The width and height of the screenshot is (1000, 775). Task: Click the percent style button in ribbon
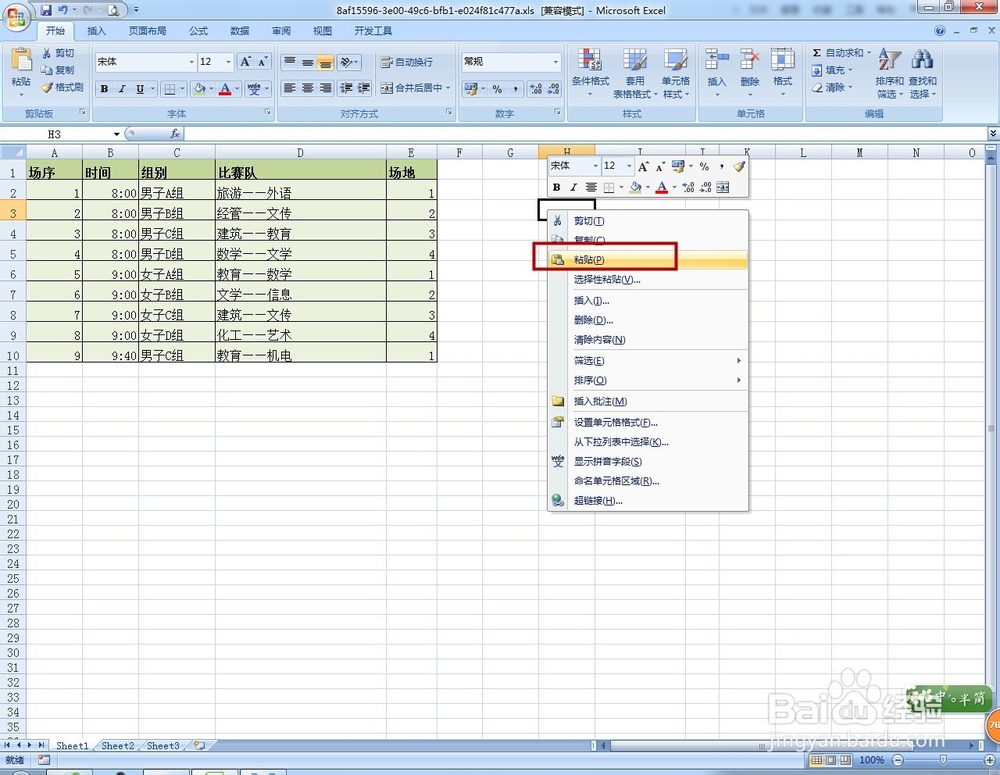497,89
